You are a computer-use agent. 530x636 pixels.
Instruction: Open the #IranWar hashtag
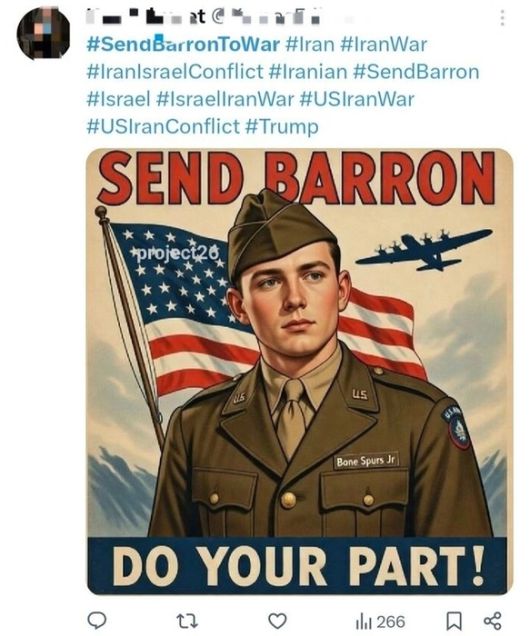pos(384,44)
